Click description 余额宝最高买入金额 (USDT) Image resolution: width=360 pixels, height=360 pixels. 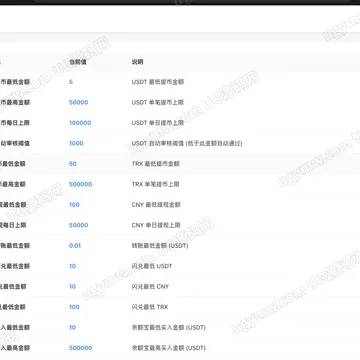169,348
